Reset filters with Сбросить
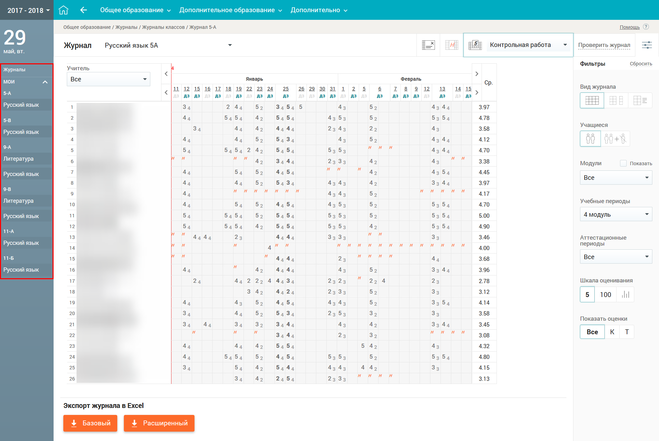The height and width of the screenshot is (441, 659). [x=640, y=63]
